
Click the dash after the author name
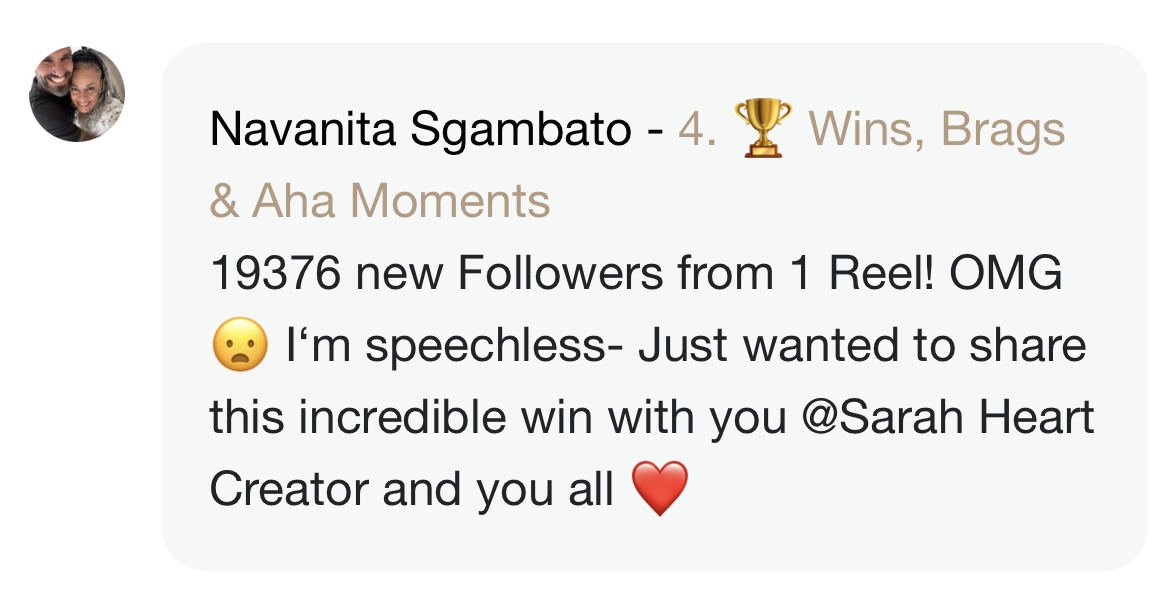pos(655,130)
